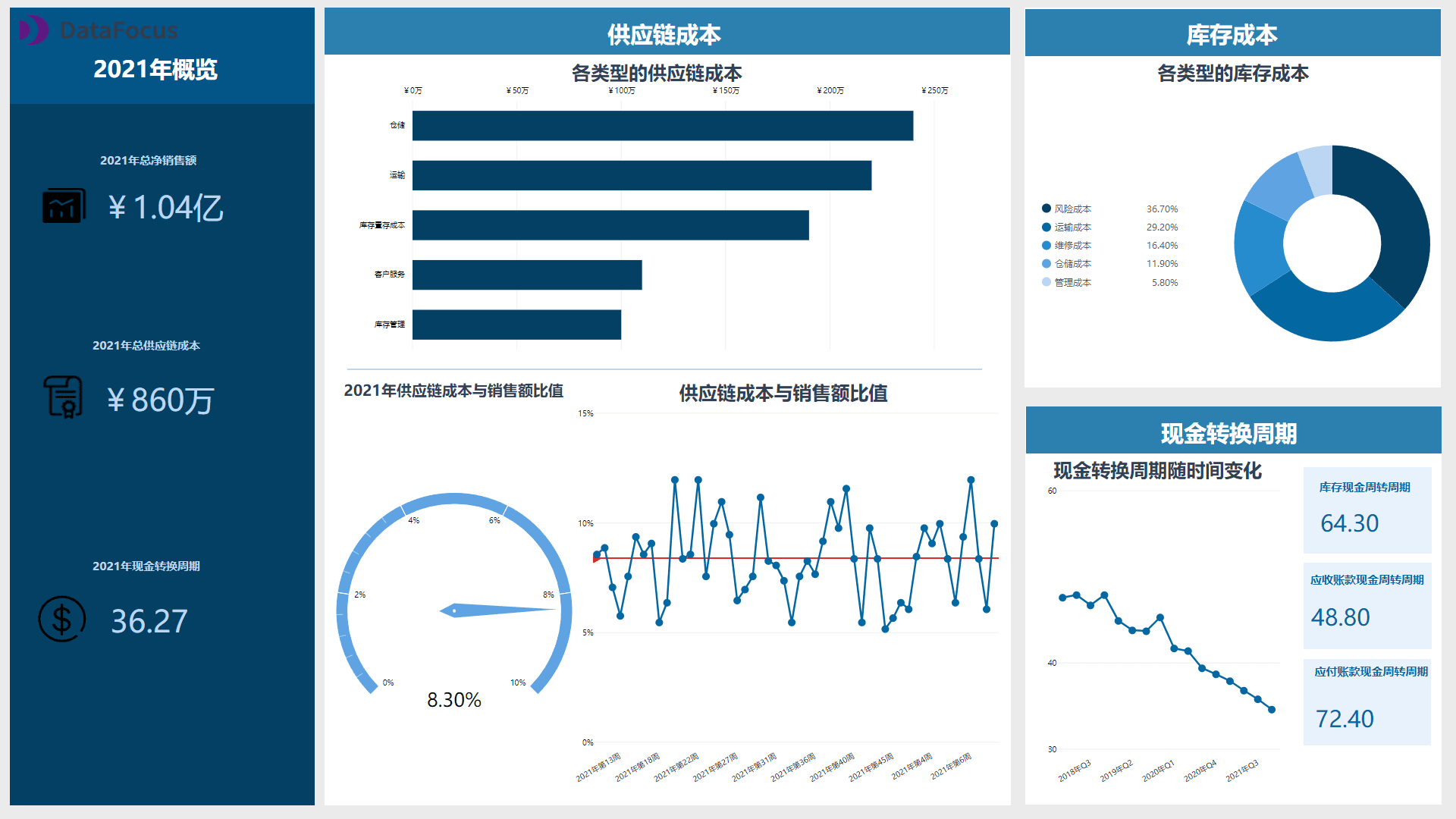Click the 仓储成本 legend label
The image size is (1456, 819).
1073,263
